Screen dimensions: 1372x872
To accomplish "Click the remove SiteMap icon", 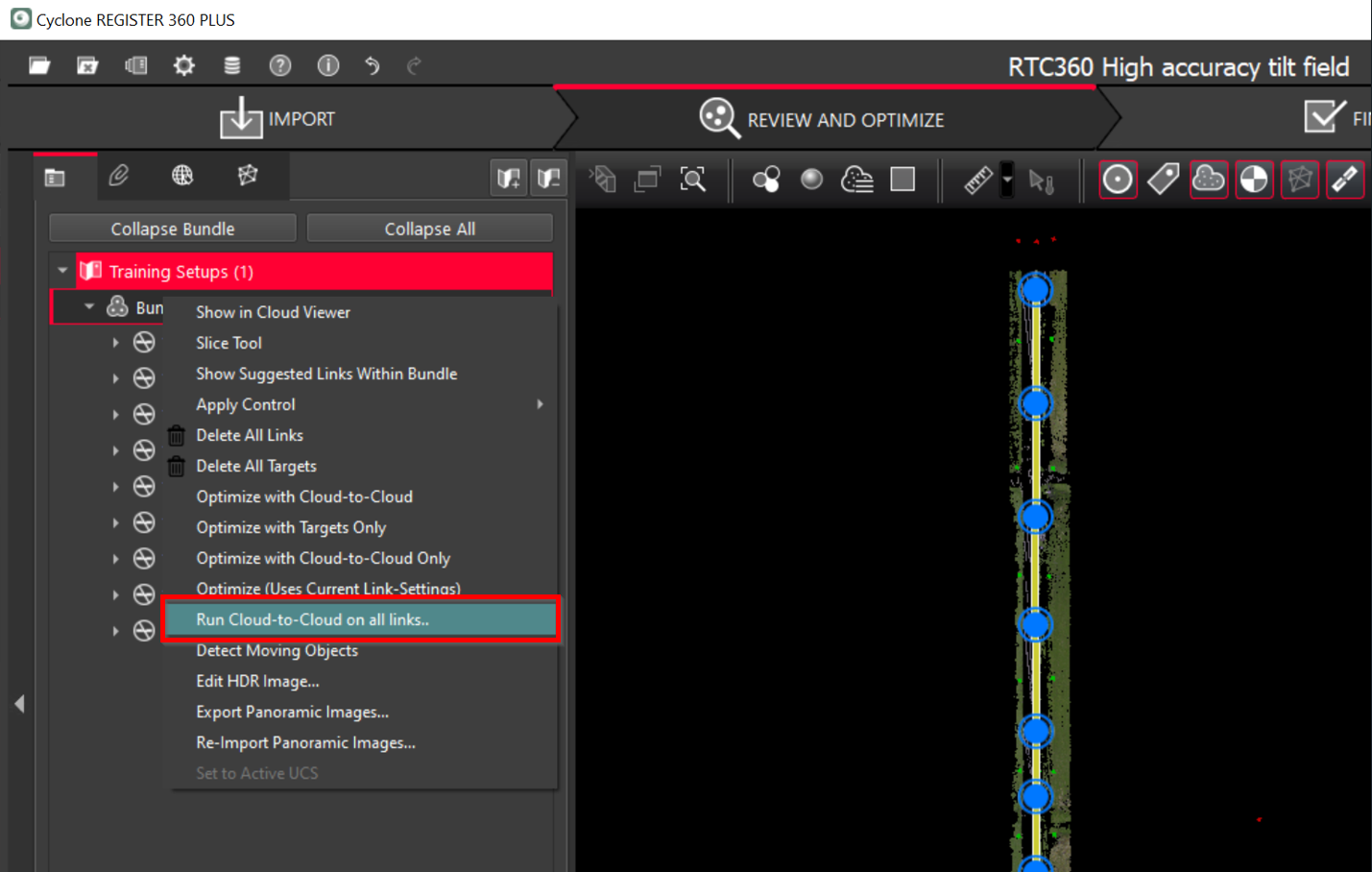I will click(549, 178).
